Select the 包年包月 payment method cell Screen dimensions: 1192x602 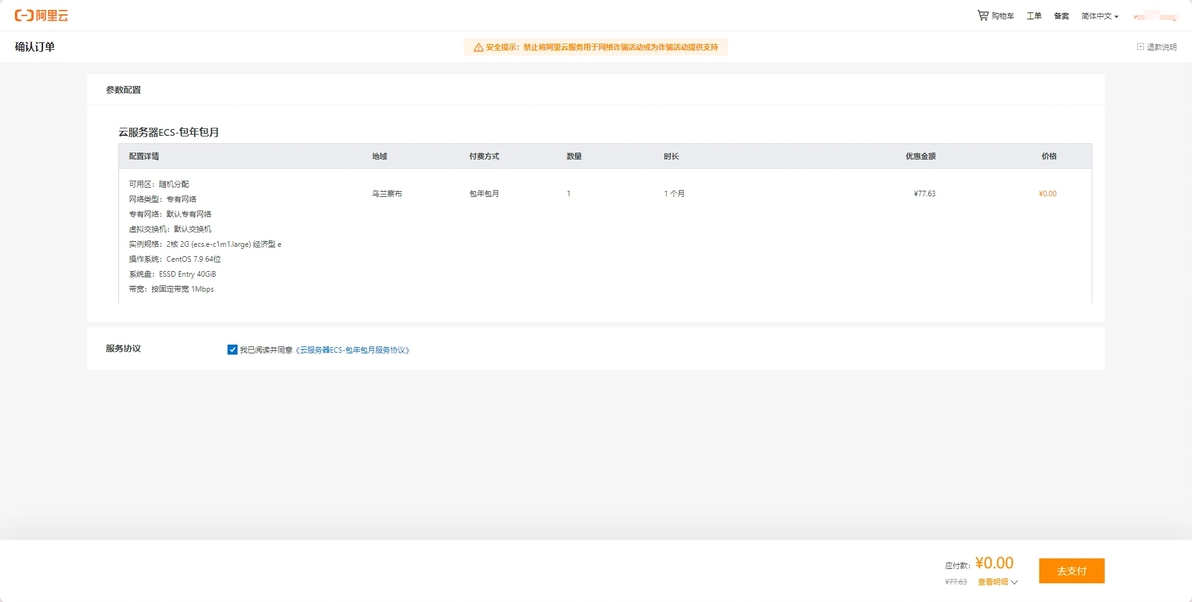(x=484, y=194)
